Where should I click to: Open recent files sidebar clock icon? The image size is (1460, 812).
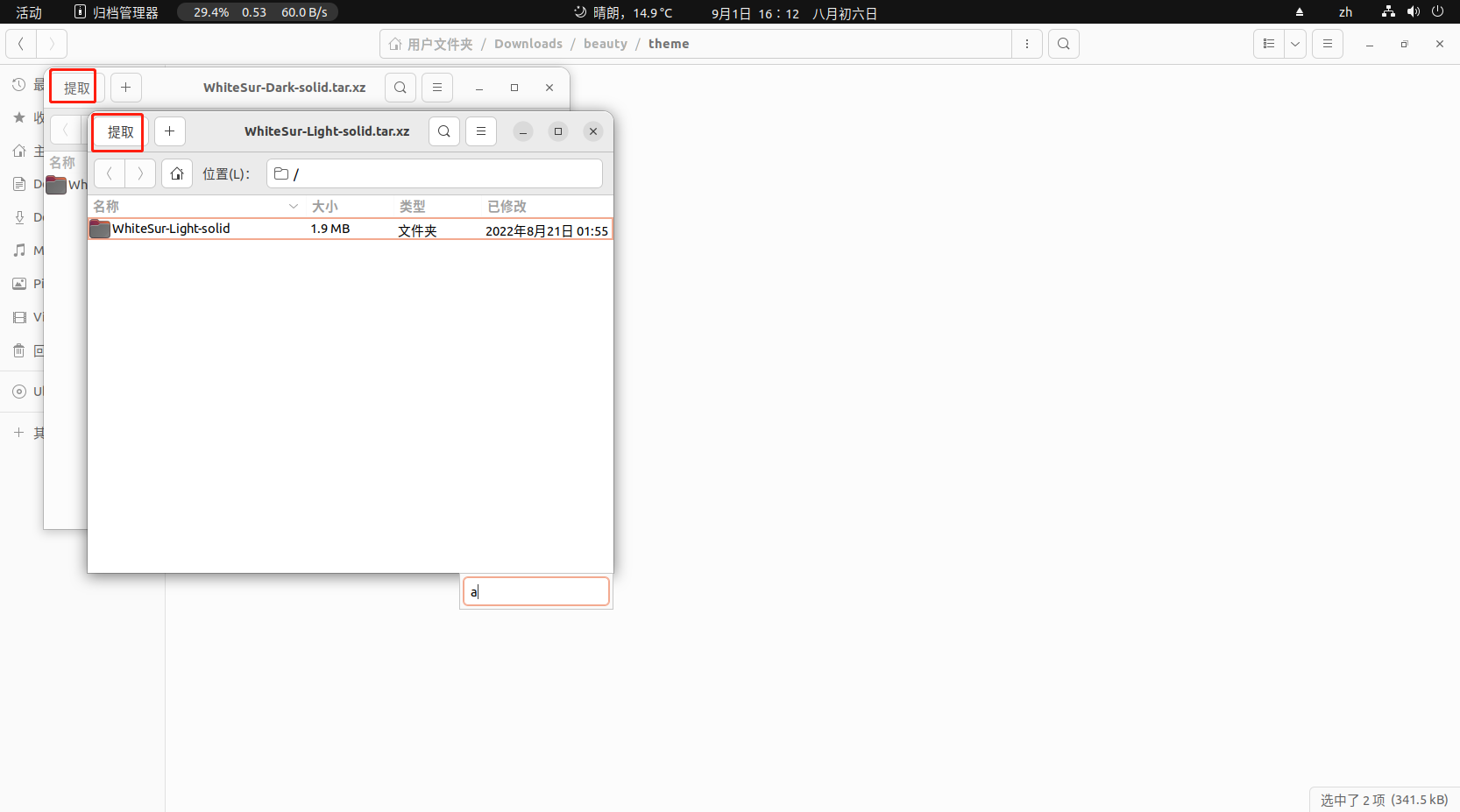(x=19, y=85)
